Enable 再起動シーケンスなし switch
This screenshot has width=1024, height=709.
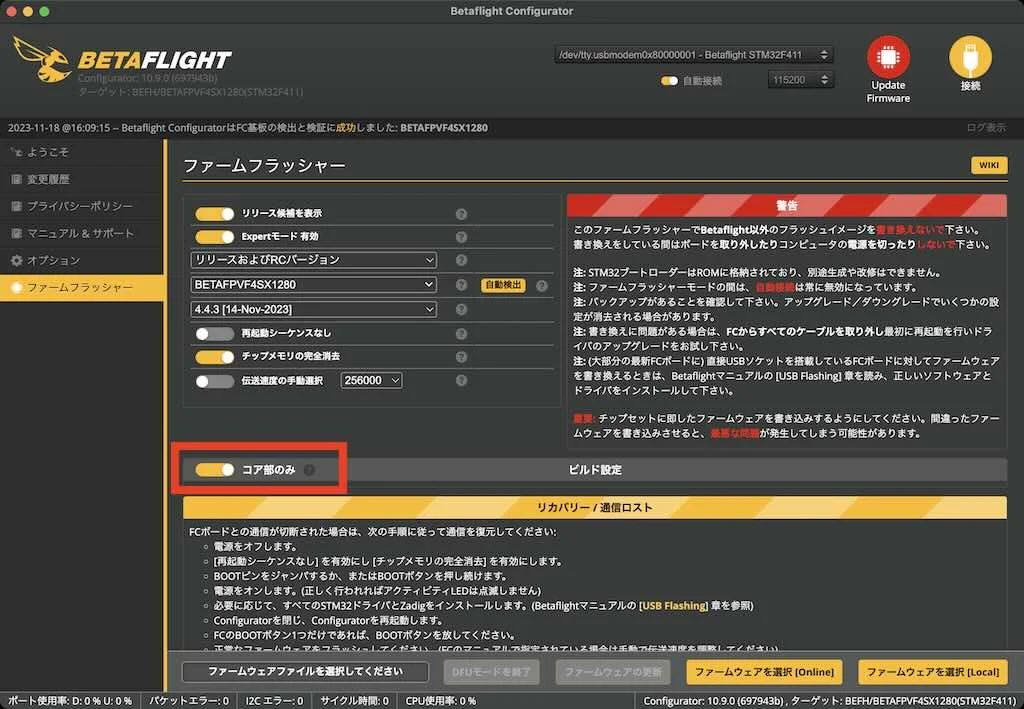tap(214, 334)
